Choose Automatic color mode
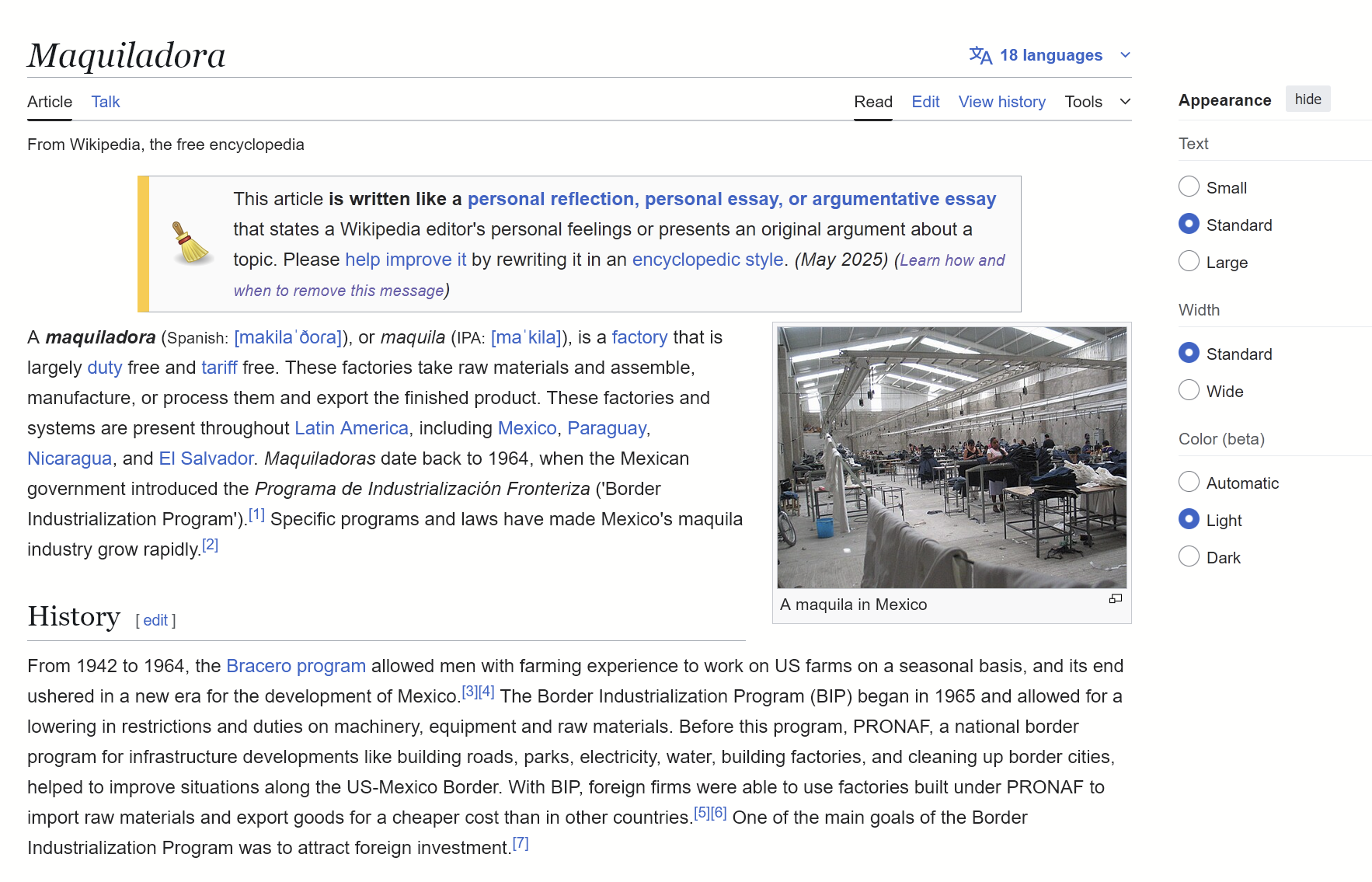The image size is (1372, 882). (x=1189, y=482)
